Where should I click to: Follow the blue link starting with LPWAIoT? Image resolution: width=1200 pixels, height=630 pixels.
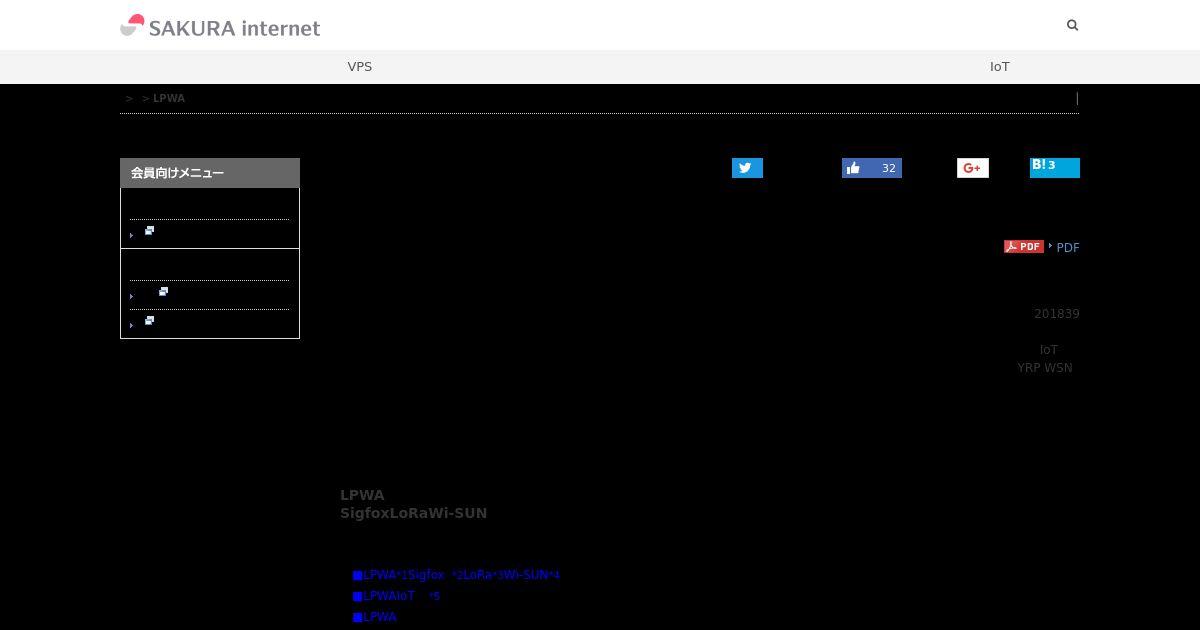pos(396,596)
